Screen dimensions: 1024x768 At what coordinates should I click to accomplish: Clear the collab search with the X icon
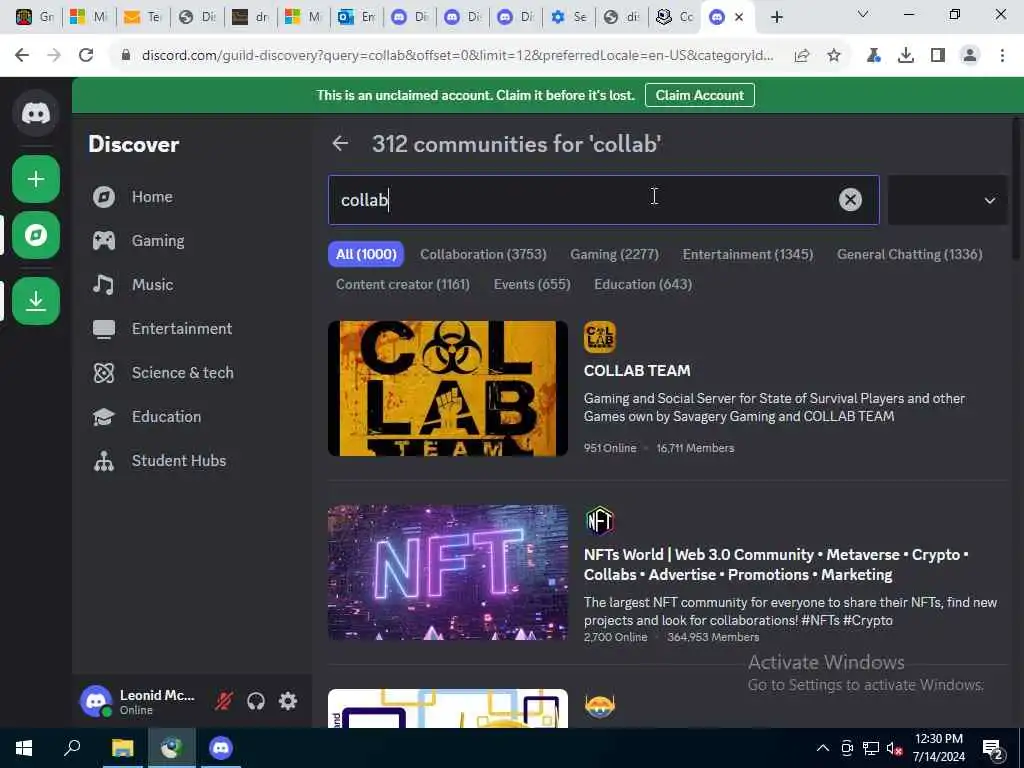(850, 200)
